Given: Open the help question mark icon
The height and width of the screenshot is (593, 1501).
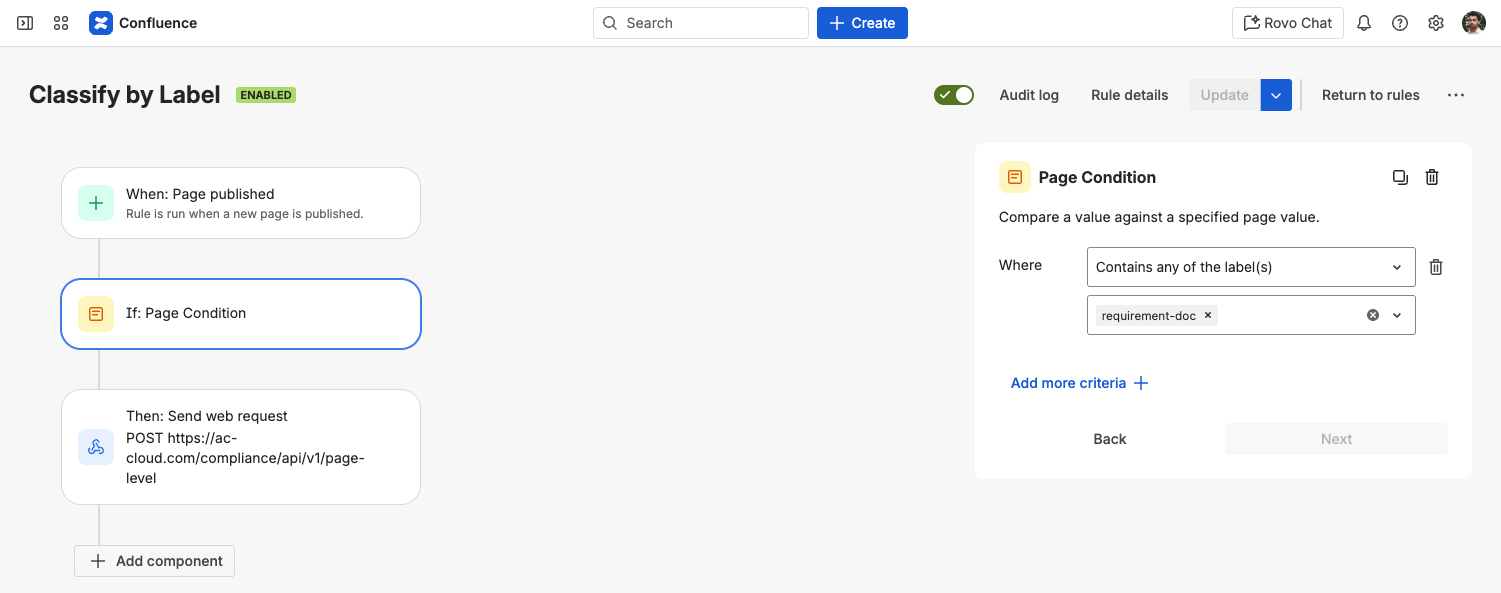Looking at the screenshot, I should [x=1400, y=23].
